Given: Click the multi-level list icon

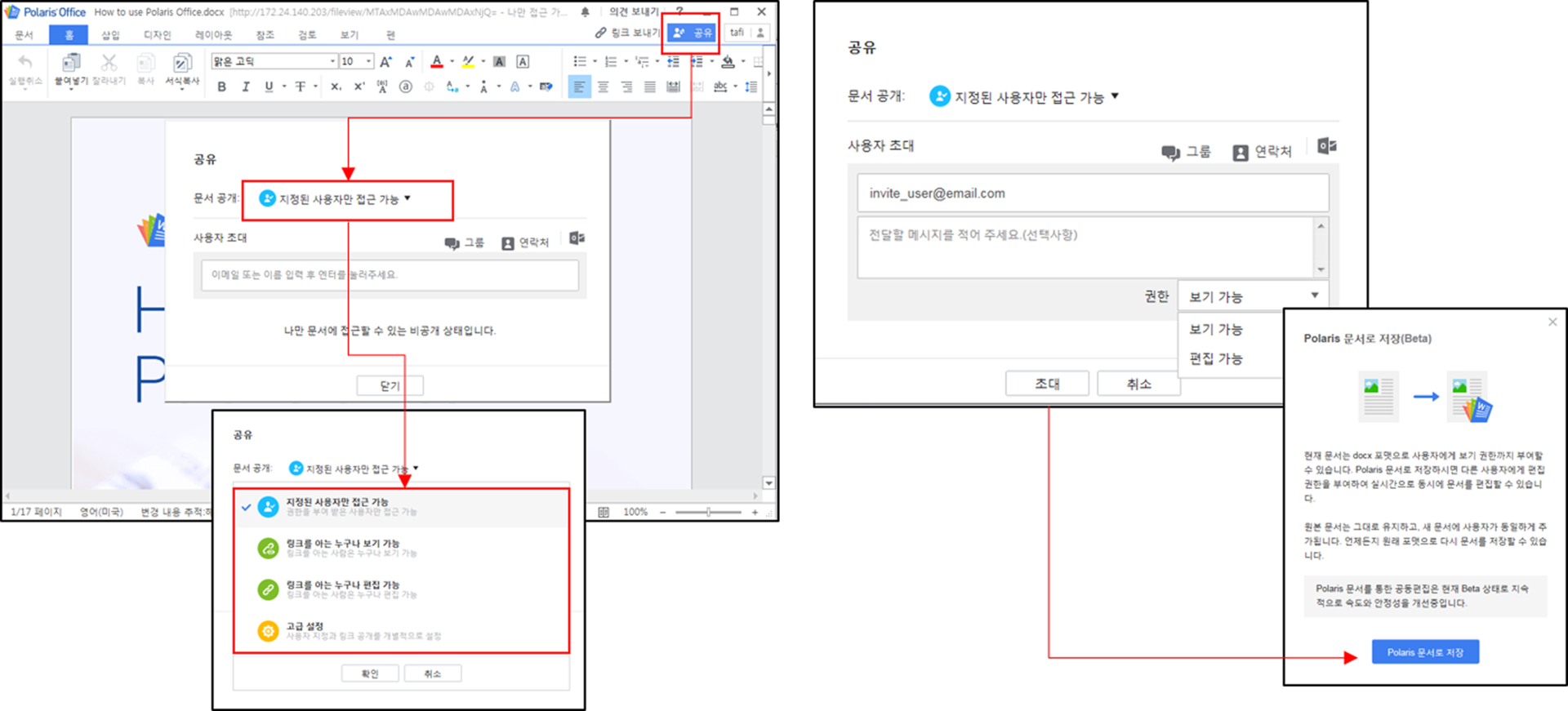Looking at the screenshot, I should 642,61.
